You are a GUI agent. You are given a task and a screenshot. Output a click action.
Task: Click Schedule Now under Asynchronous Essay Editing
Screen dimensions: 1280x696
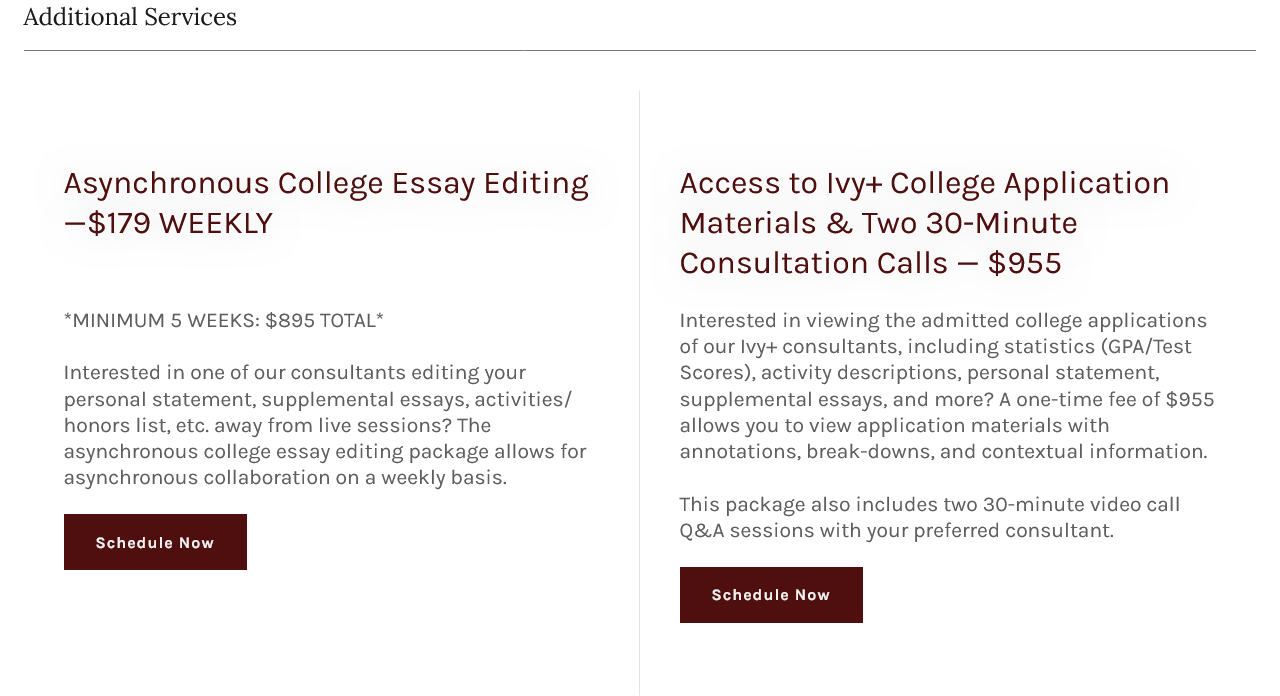coord(155,542)
